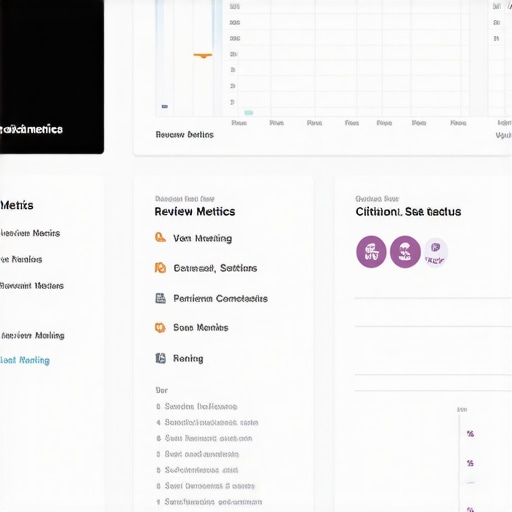Click the orange icon beside Sose Meeiies
512x512 pixels.
point(160,327)
